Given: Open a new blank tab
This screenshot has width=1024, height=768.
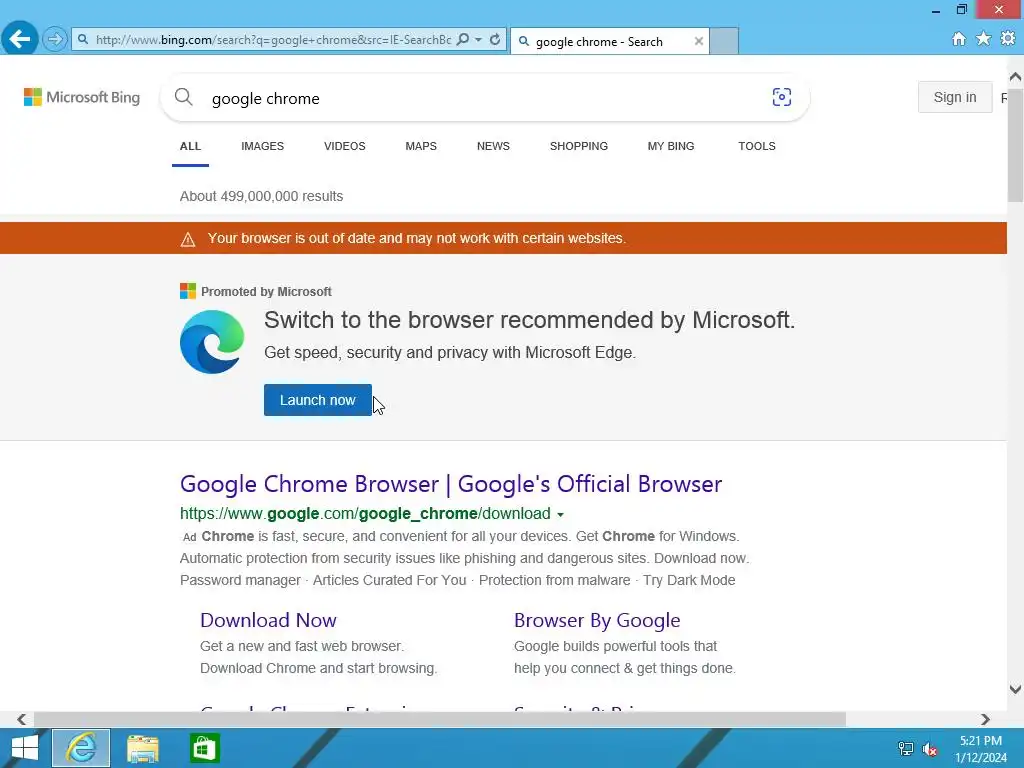Looking at the screenshot, I should tap(724, 41).
